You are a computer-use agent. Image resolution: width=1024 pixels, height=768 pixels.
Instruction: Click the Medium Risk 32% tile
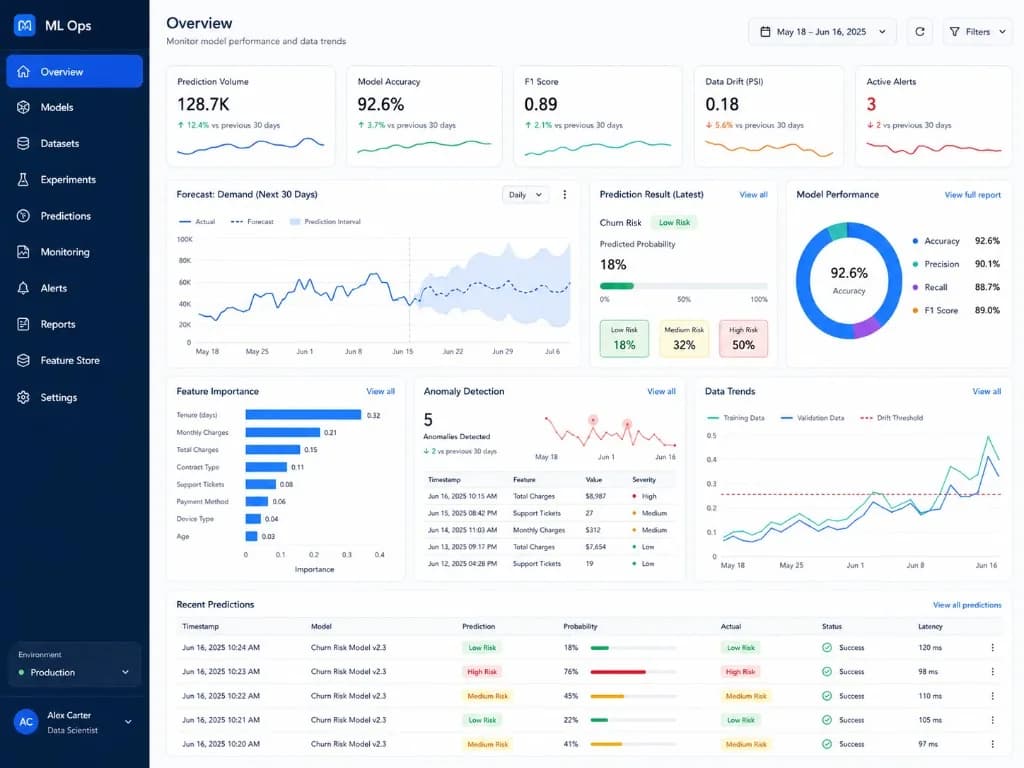684,338
